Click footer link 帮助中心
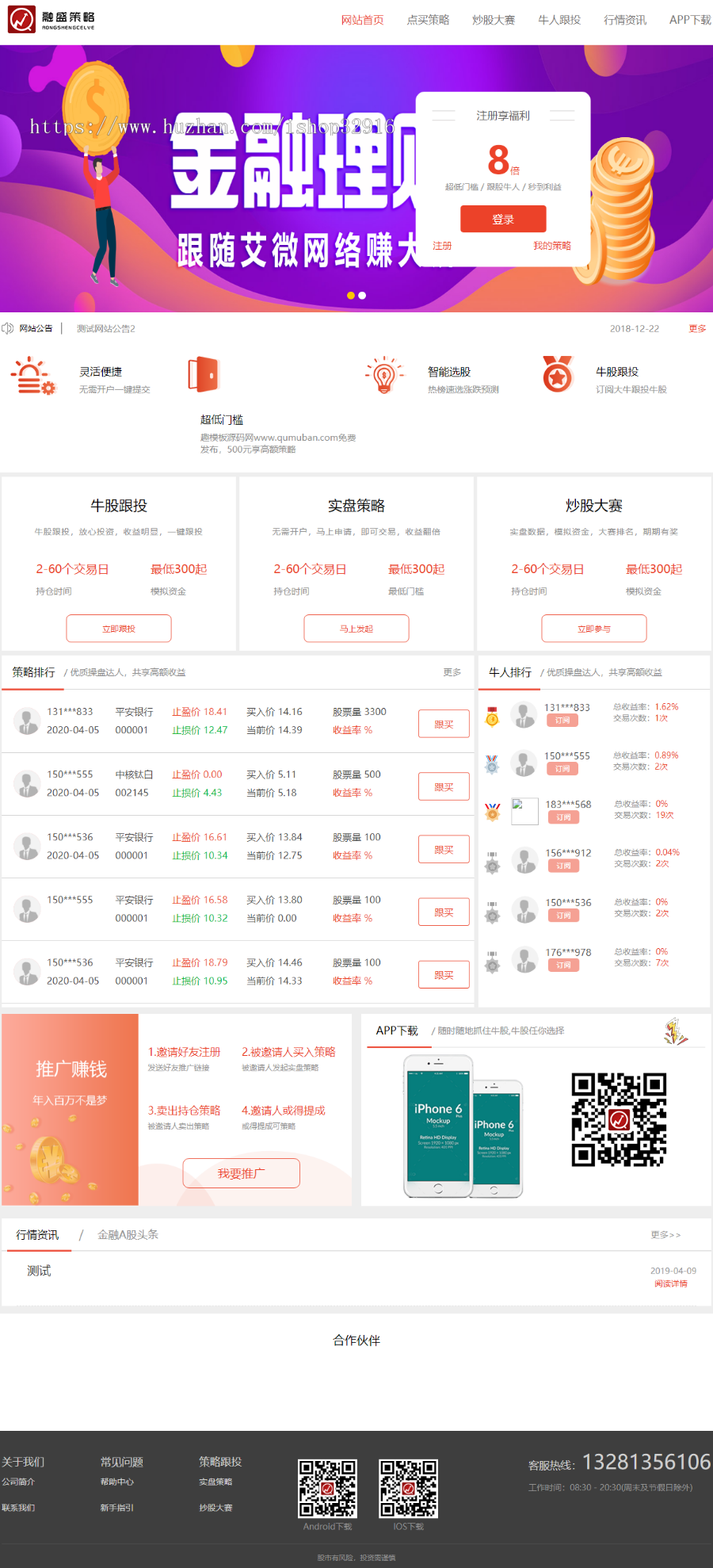The width and height of the screenshot is (713, 1568). point(117,1482)
